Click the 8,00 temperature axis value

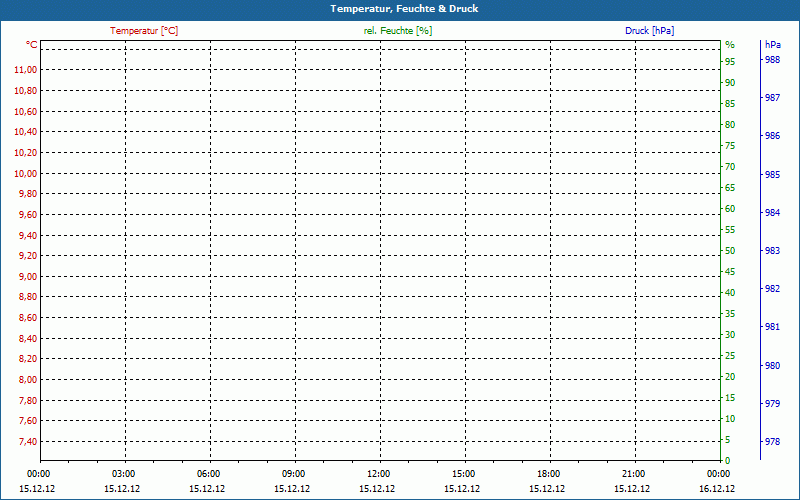pyautogui.click(x=28, y=380)
